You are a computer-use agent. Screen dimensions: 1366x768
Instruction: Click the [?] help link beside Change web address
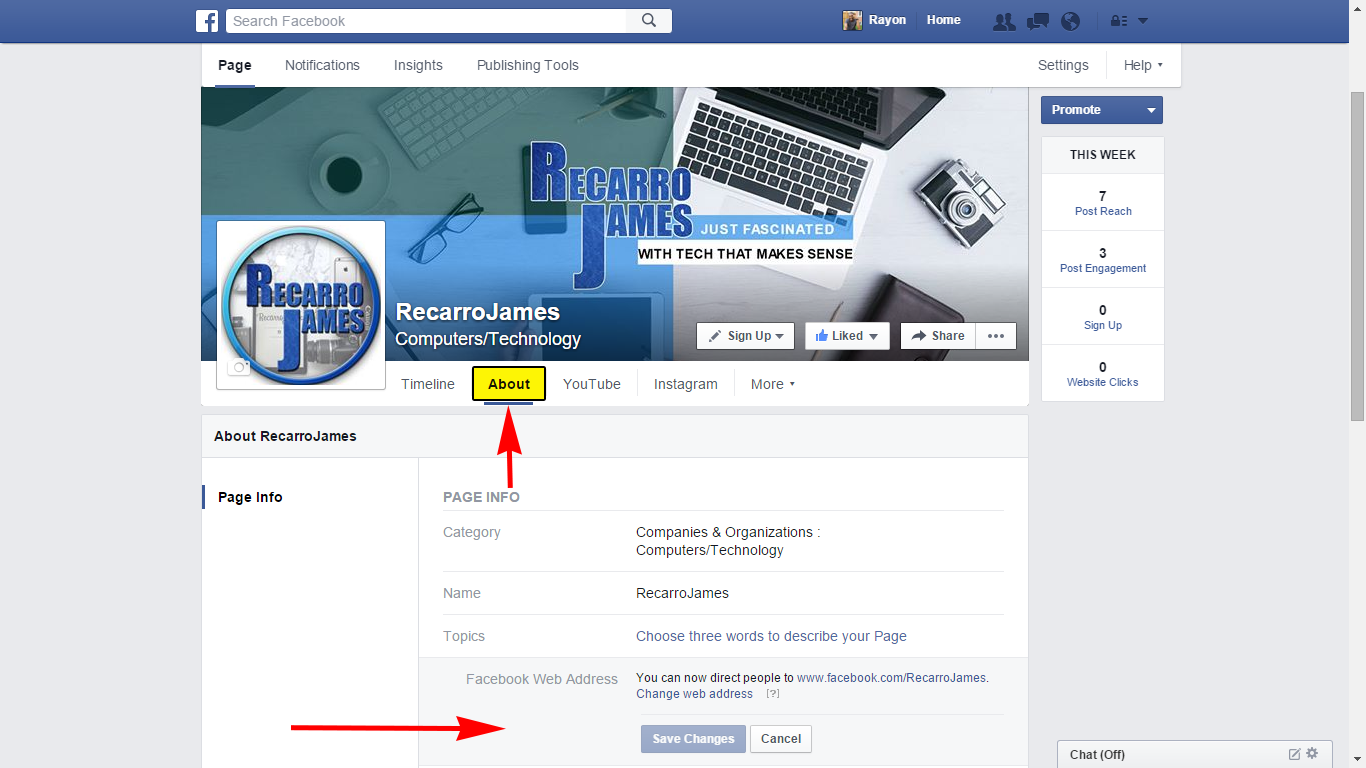click(x=773, y=694)
